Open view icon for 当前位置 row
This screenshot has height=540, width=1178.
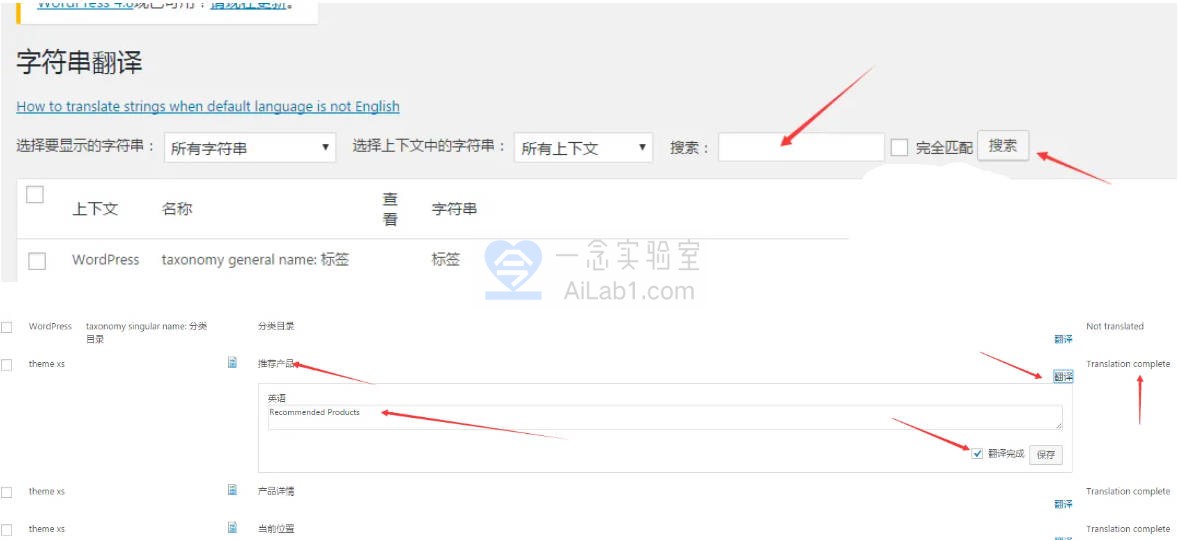pos(233,527)
